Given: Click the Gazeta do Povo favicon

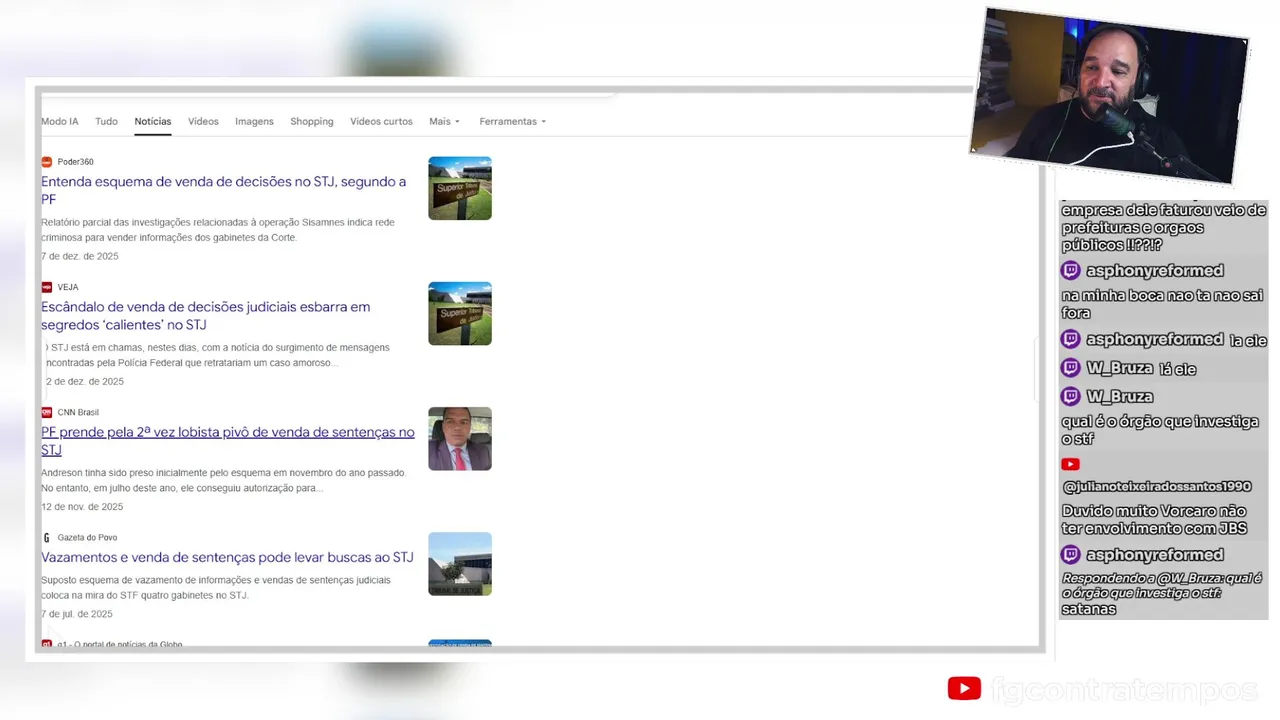Looking at the screenshot, I should click(46, 537).
